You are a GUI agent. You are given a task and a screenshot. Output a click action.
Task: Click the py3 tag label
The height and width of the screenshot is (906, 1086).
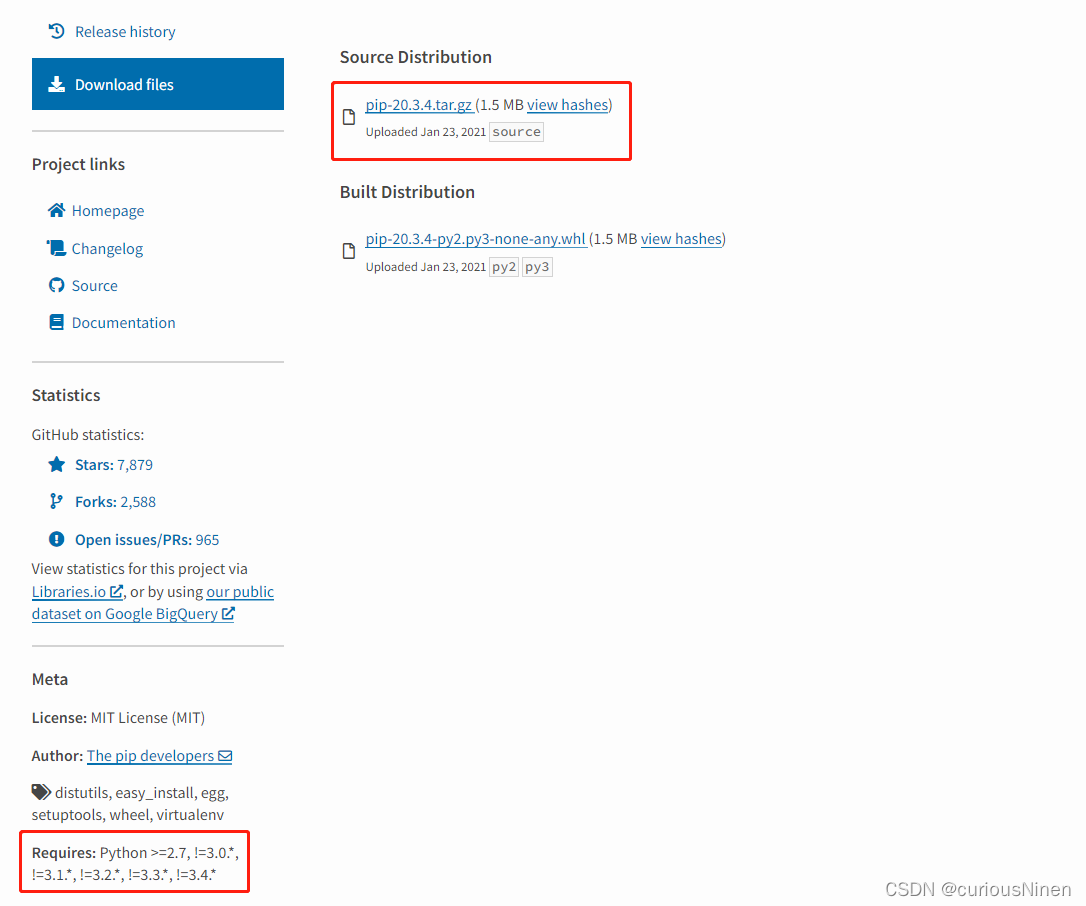(537, 267)
